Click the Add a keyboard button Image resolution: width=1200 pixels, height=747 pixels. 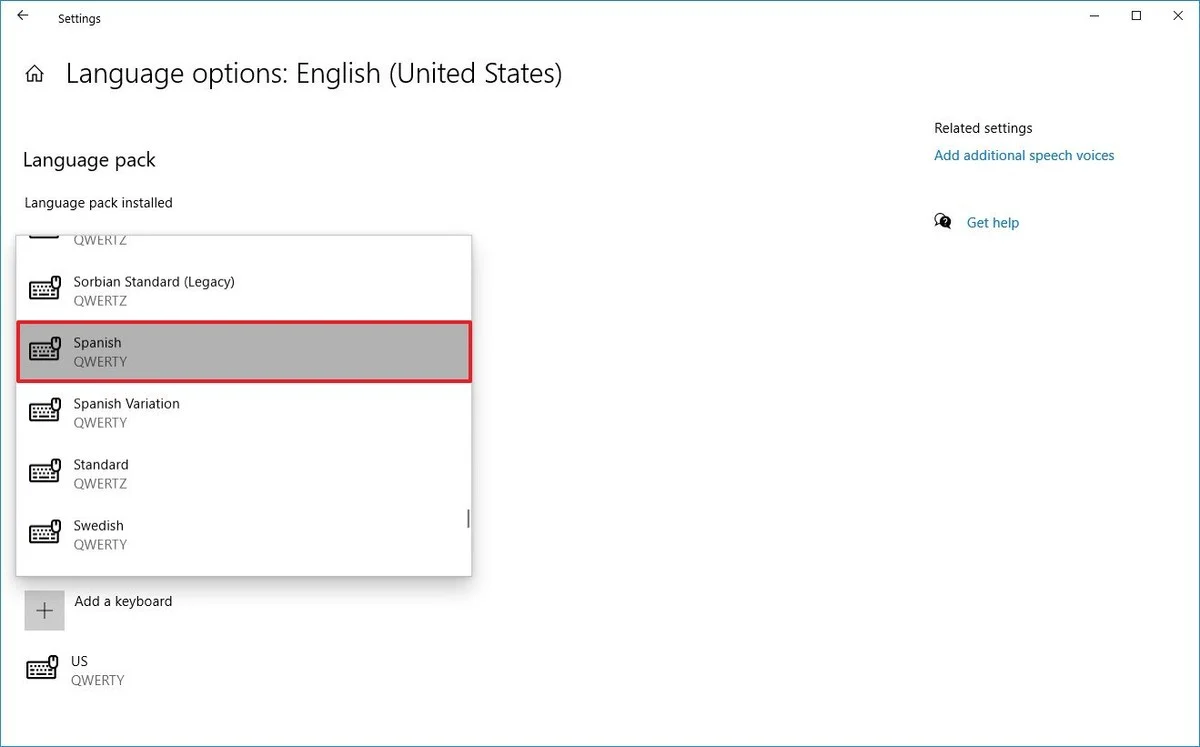coord(123,601)
